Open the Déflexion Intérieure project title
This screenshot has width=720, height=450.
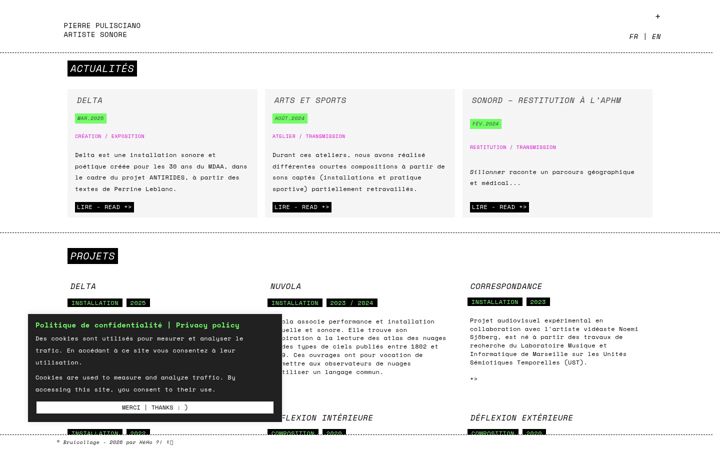327,418
